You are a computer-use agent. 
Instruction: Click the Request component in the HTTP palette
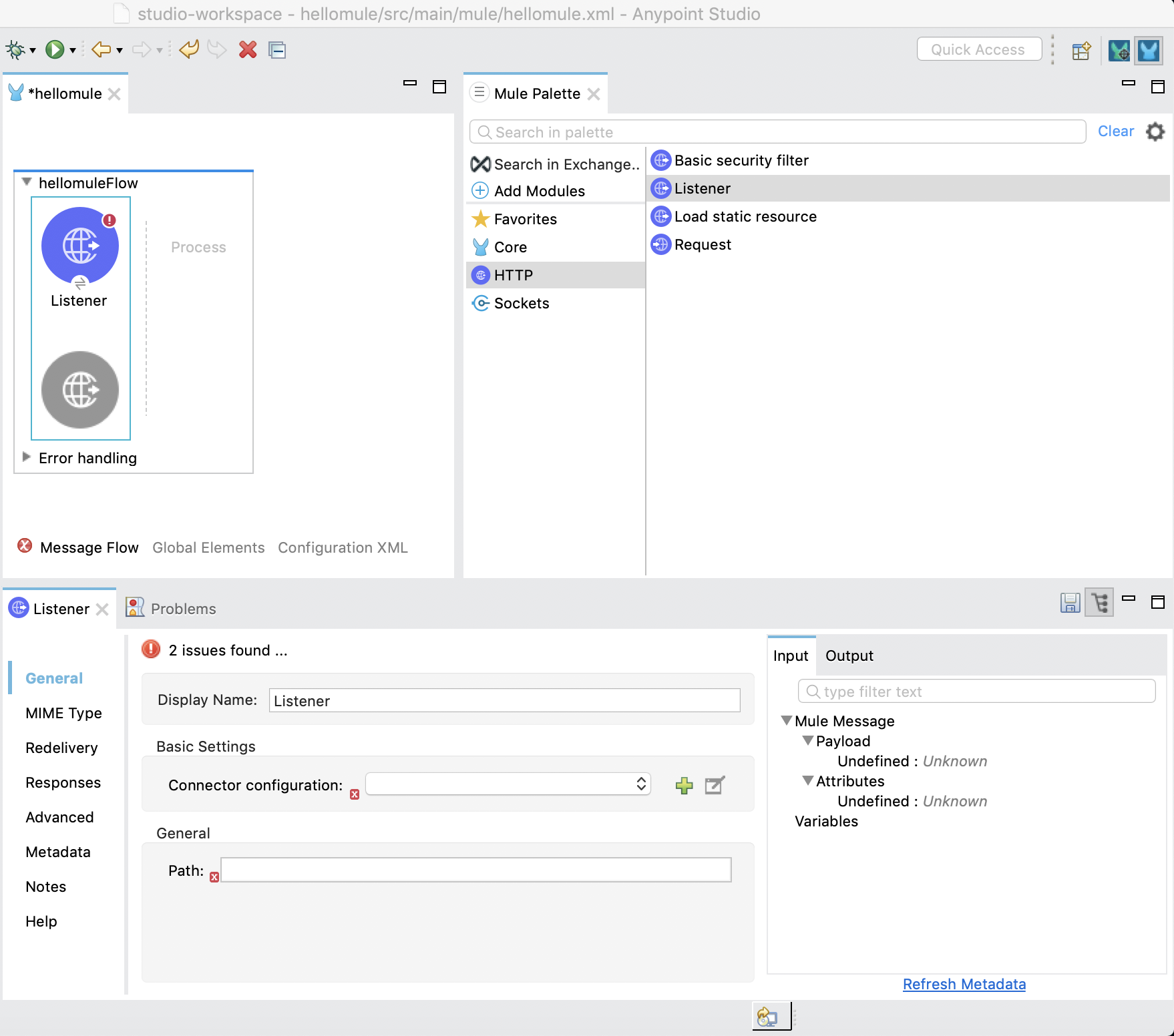(701, 244)
